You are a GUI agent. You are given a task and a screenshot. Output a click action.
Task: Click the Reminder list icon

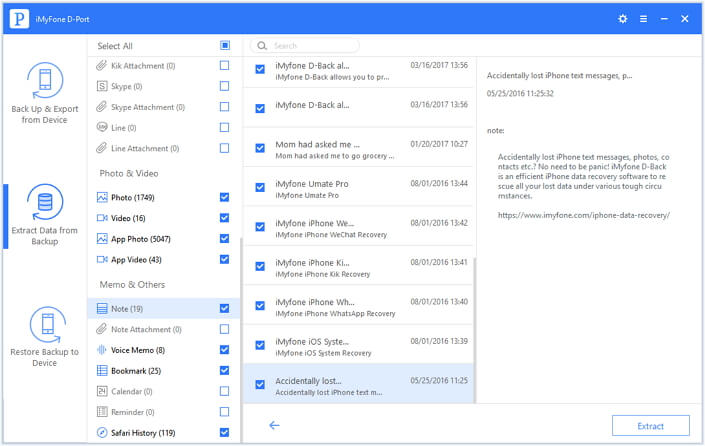tap(102, 412)
